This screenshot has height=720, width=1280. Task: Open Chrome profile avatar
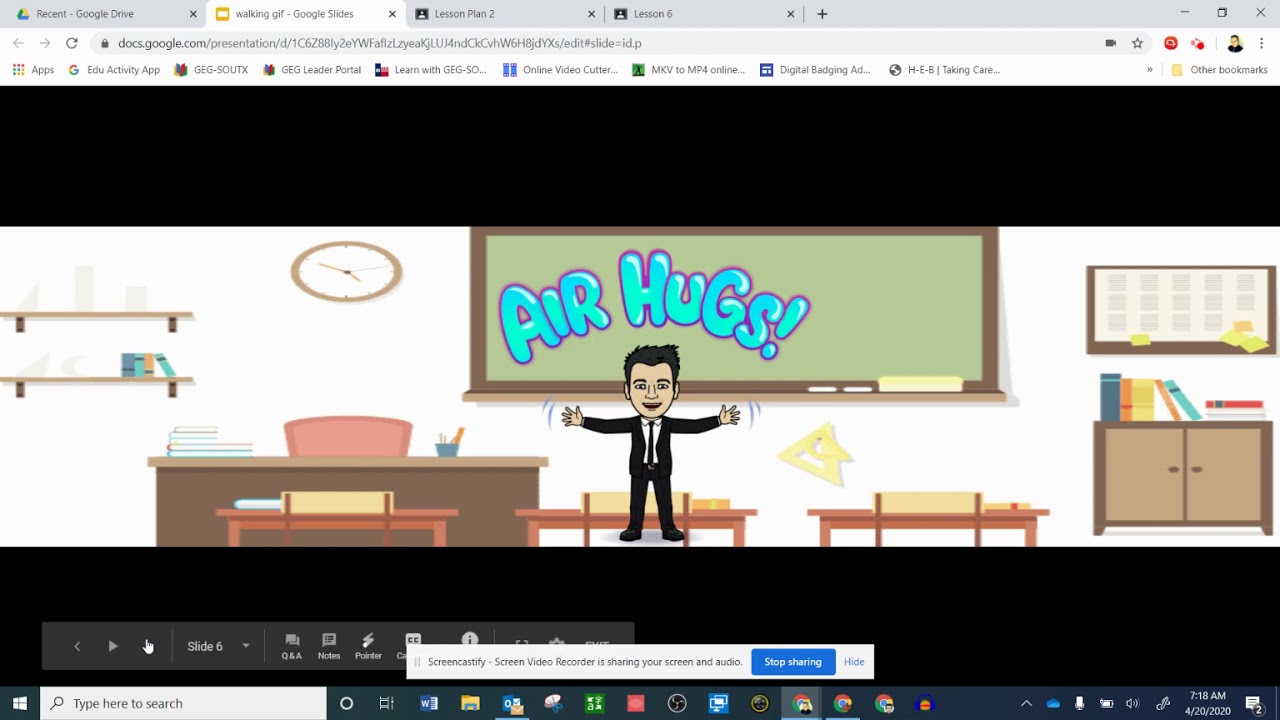[1235, 43]
